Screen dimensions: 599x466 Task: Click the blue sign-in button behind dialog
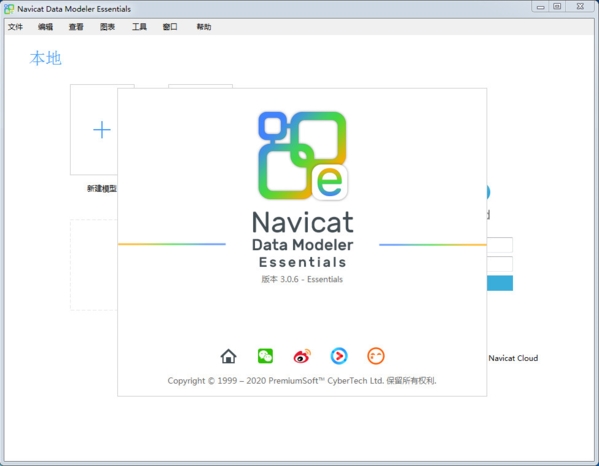pyautogui.click(x=500, y=283)
